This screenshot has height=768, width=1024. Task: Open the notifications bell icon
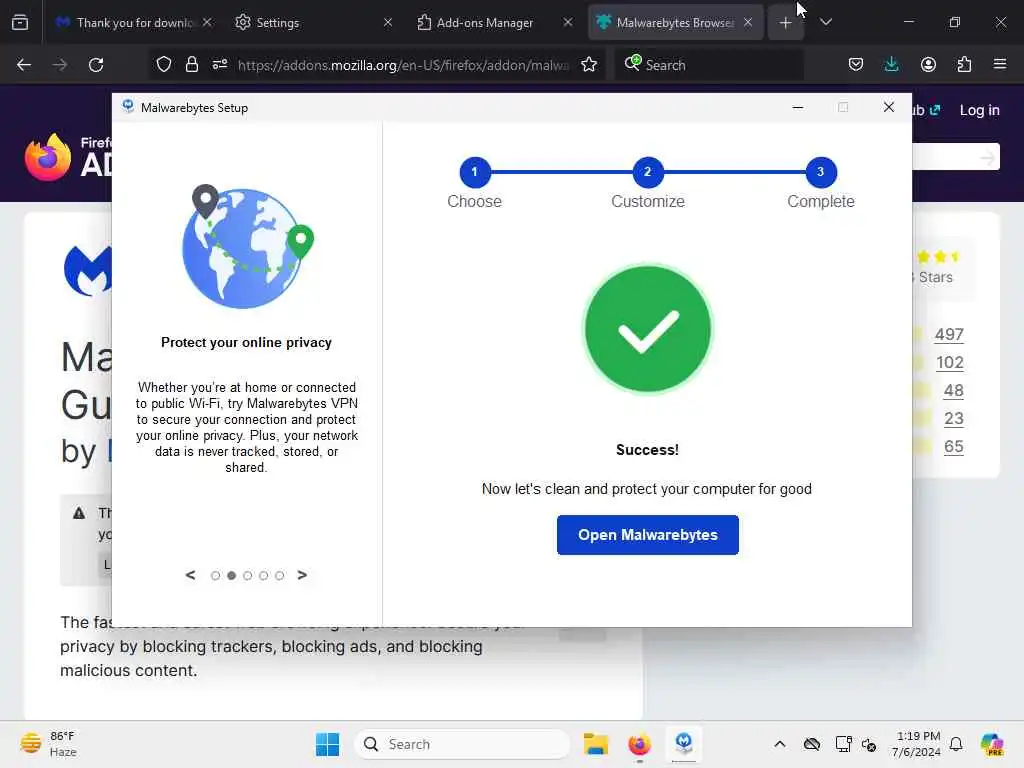coord(956,744)
